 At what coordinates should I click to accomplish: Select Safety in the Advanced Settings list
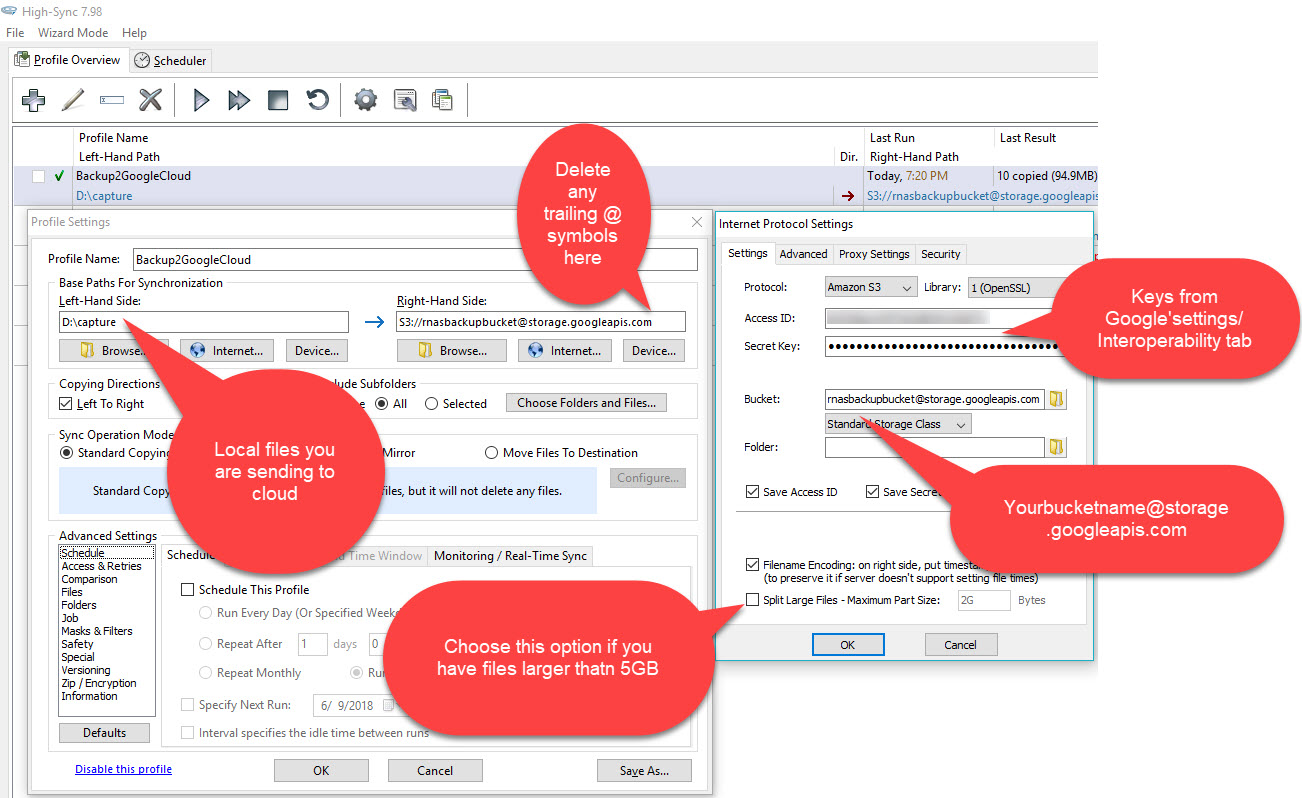tap(77, 644)
